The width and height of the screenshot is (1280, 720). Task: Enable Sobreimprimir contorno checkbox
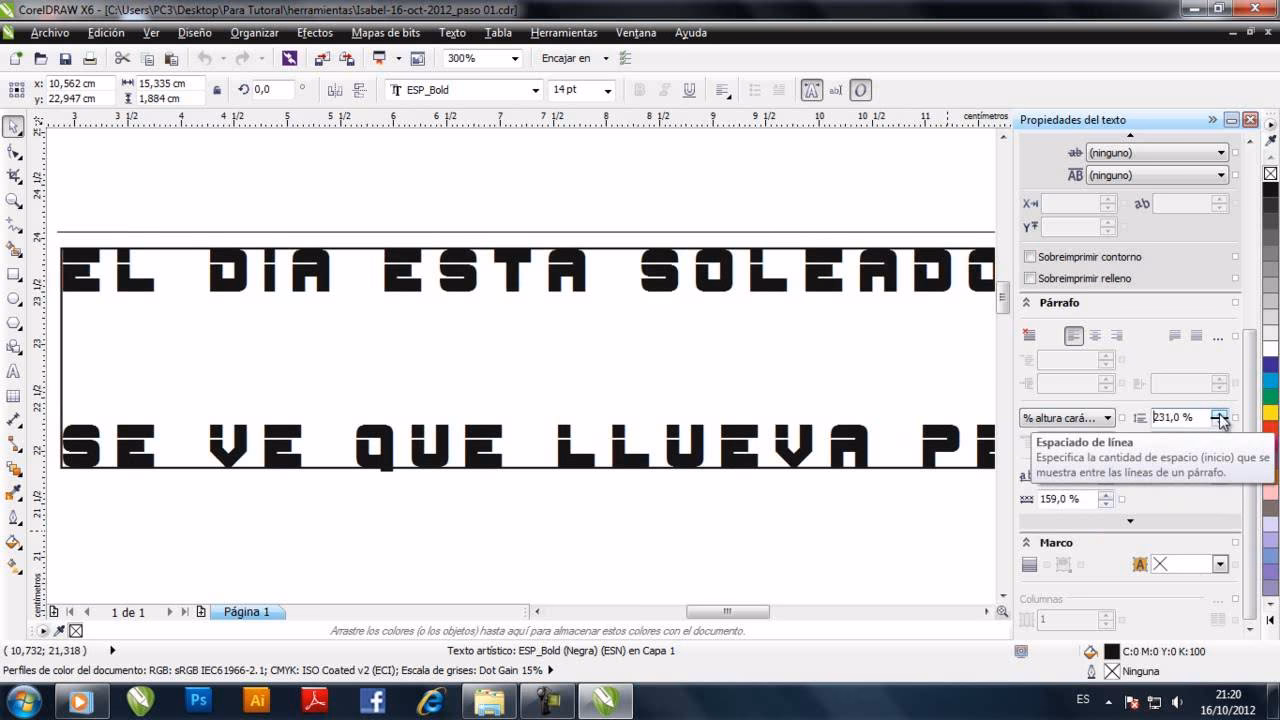(1030, 256)
